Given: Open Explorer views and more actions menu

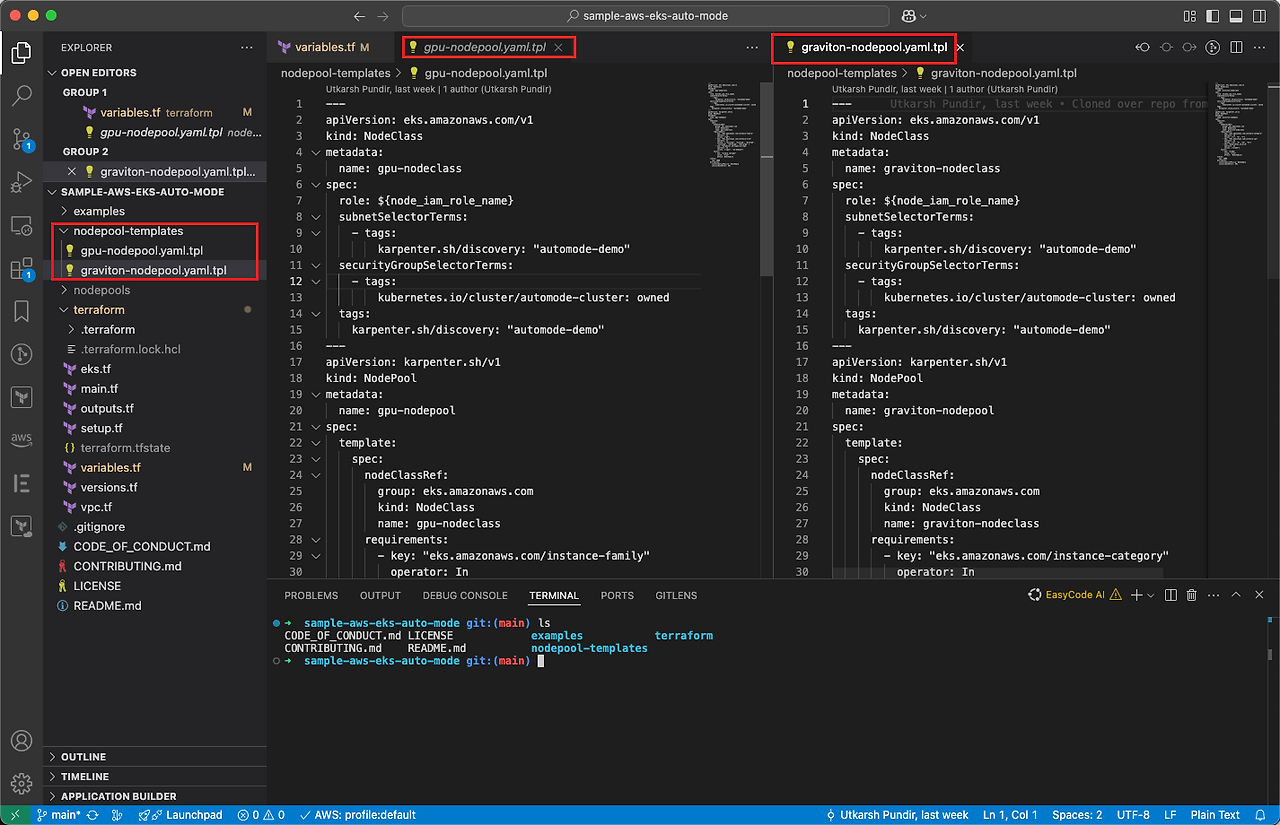Looking at the screenshot, I should 247,47.
